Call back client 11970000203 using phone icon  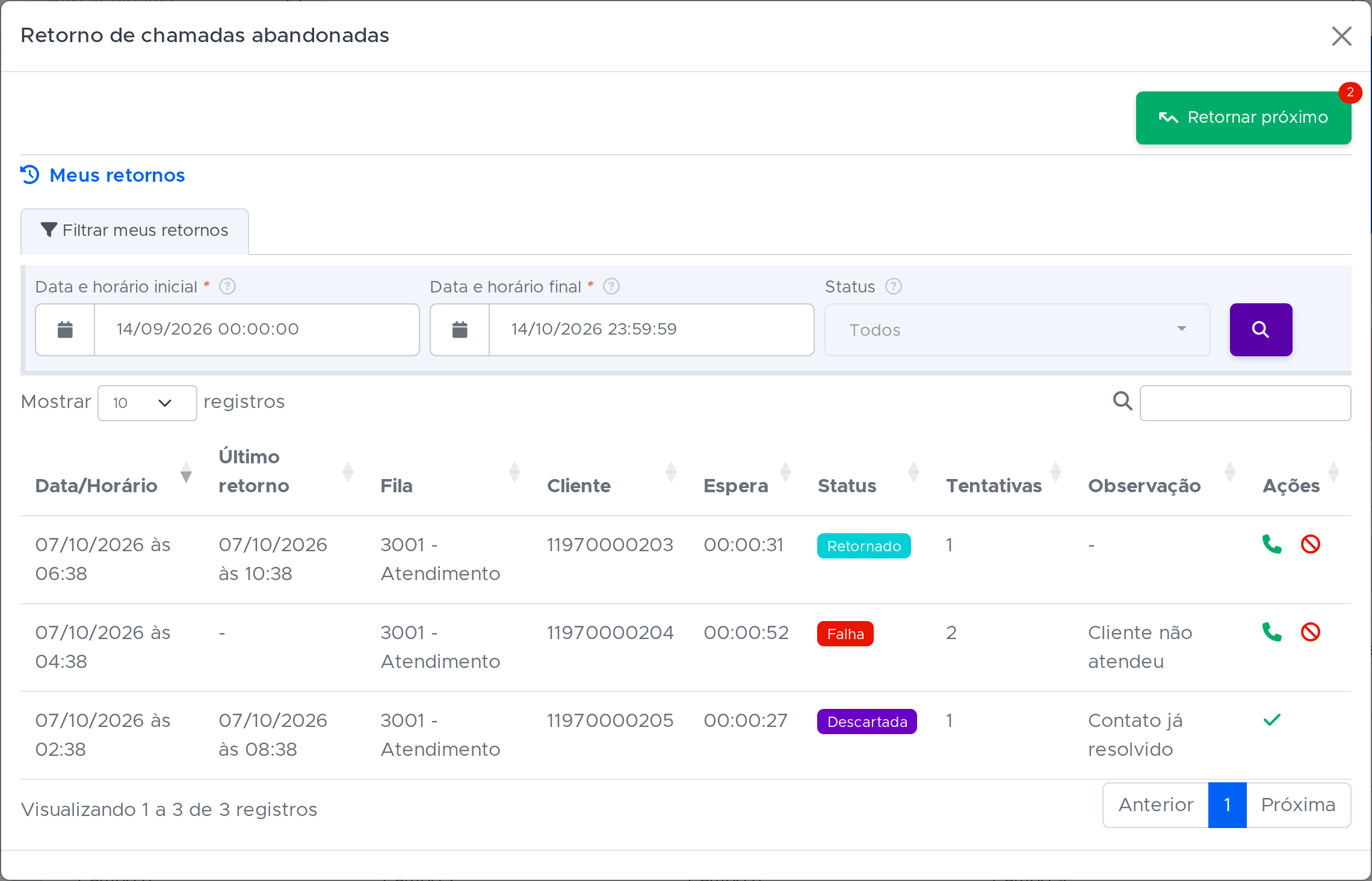click(1272, 544)
